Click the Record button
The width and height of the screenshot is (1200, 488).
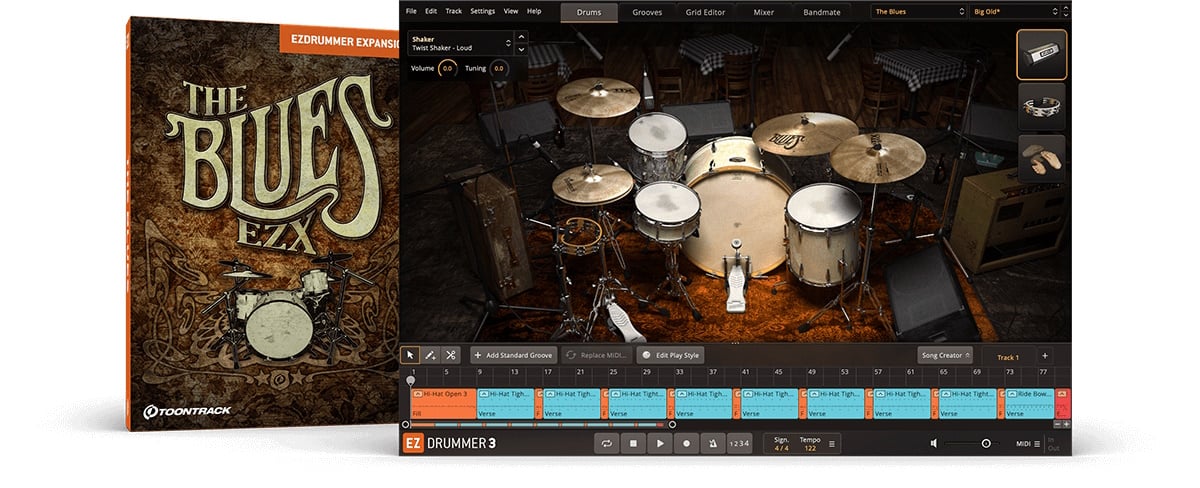click(x=686, y=443)
